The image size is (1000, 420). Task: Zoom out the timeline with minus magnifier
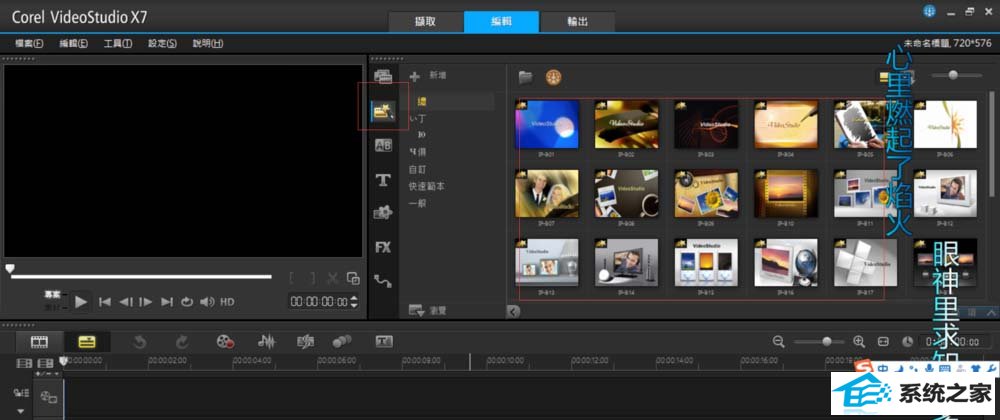(778, 342)
